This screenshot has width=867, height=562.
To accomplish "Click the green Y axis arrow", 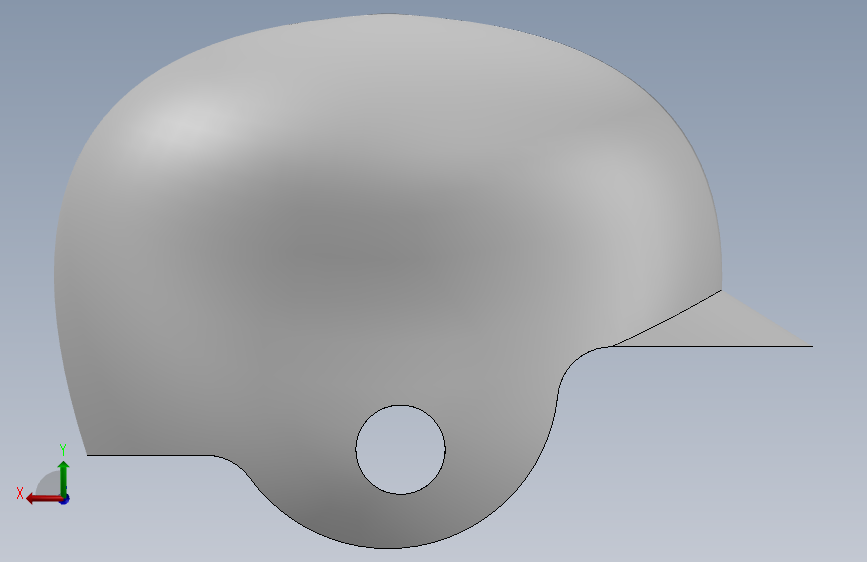I will 64,478.
